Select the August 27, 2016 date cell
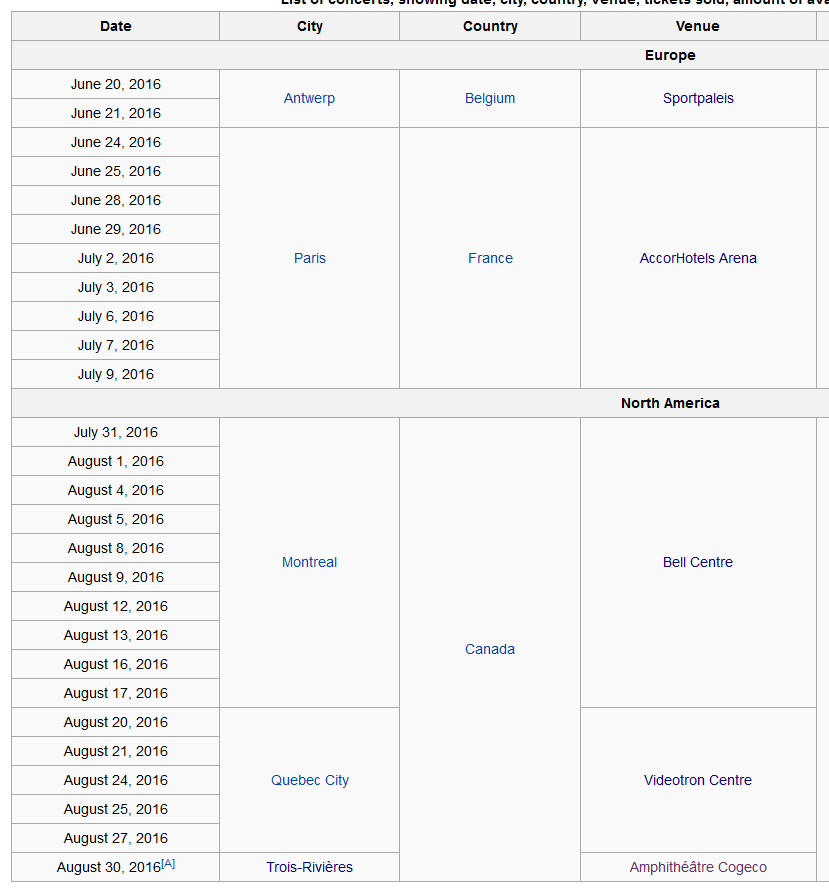The width and height of the screenshot is (829, 894). (x=116, y=838)
